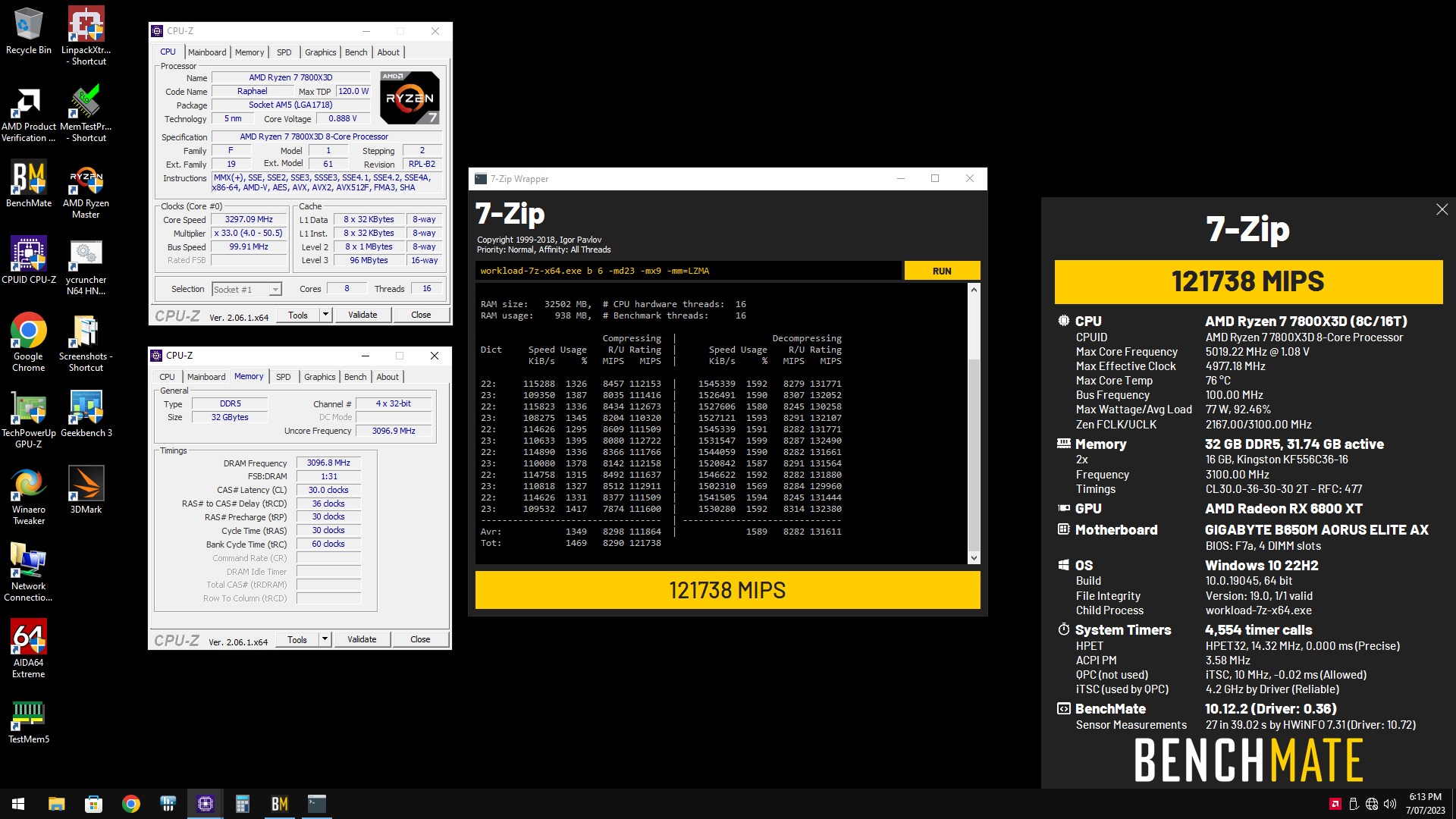Open SPD tab in top CPU-Z
1456x819 pixels.
[x=284, y=52]
